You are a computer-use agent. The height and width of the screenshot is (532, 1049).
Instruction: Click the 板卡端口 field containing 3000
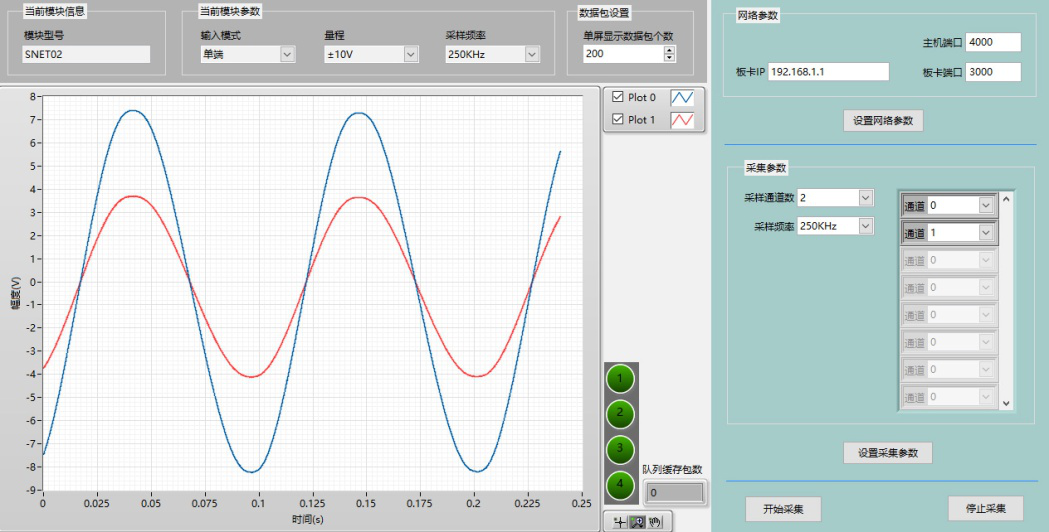tap(993, 72)
